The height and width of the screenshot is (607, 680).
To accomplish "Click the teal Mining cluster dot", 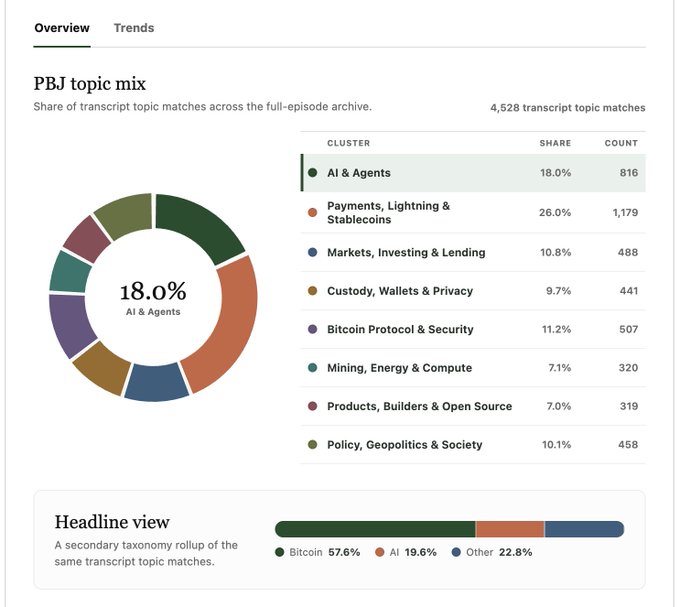I will pyautogui.click(x=312, y=368).
